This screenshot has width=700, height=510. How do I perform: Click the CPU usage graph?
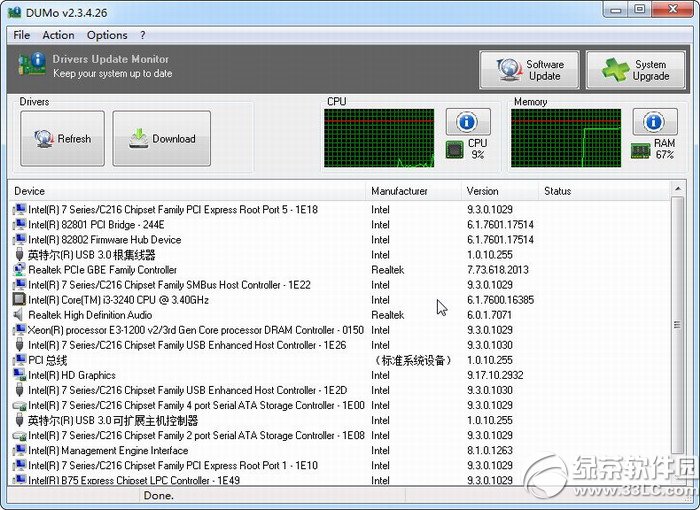tap(379, 138)
